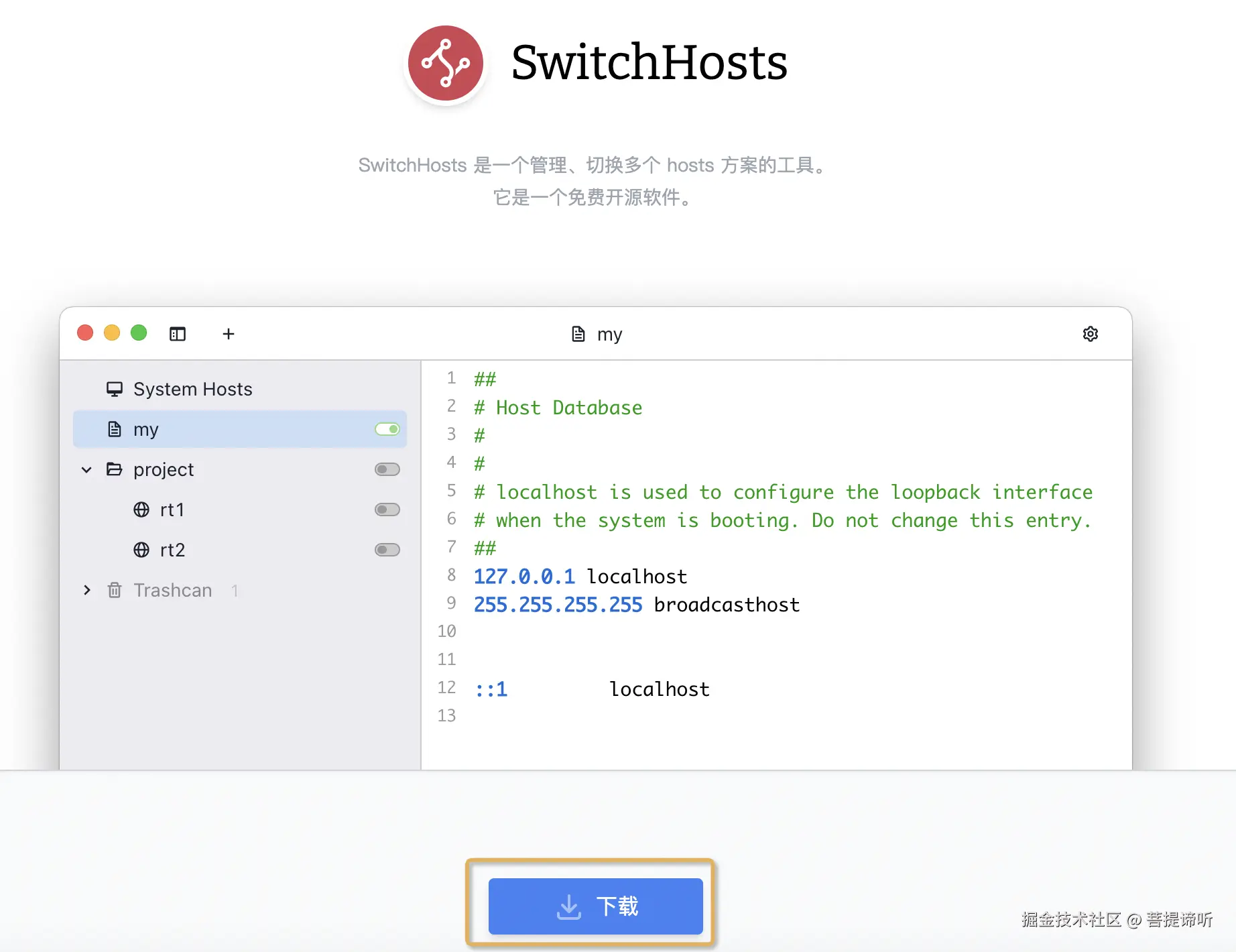Click localhost on the 127.0.0.1 line
Image resolution: width=1236 pixels, height=952 pixels.
point(637,577)
